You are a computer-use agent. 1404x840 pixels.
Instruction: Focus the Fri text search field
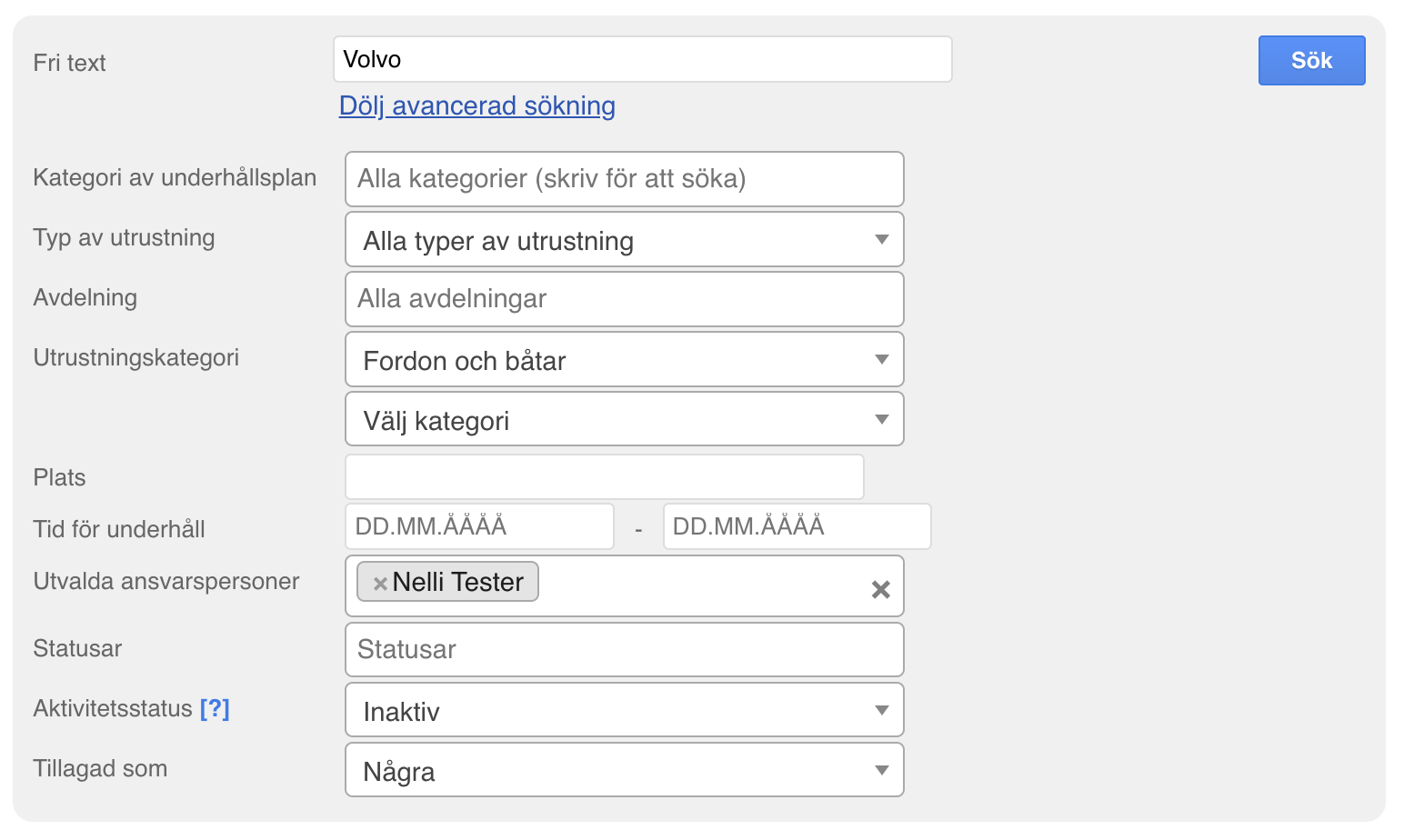(642, 60)
